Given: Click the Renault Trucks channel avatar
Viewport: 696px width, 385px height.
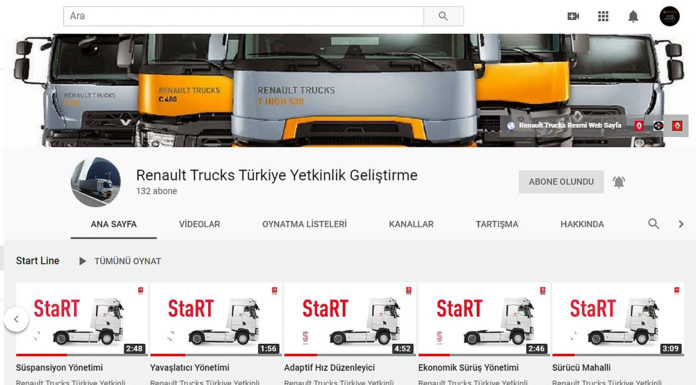Looking at the screenshot, I should (x=96, y=182).
